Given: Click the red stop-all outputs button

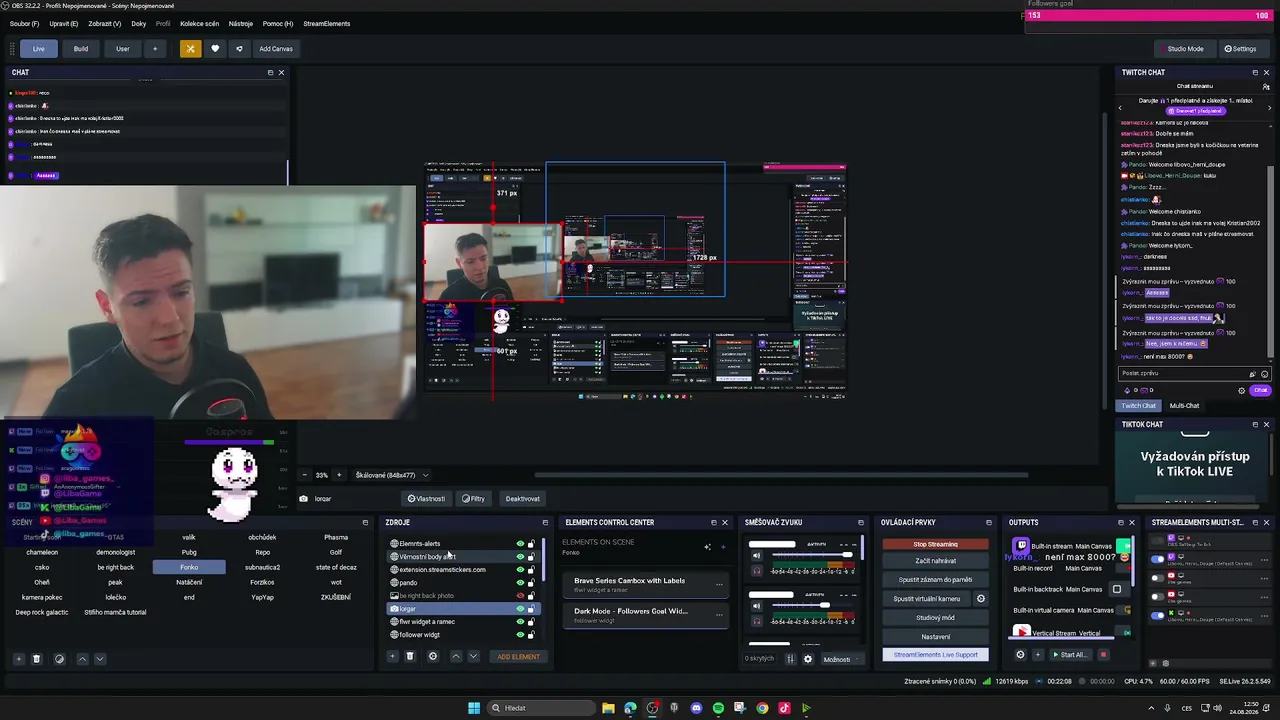Looking at the screenshot, I should (1103, 655).
